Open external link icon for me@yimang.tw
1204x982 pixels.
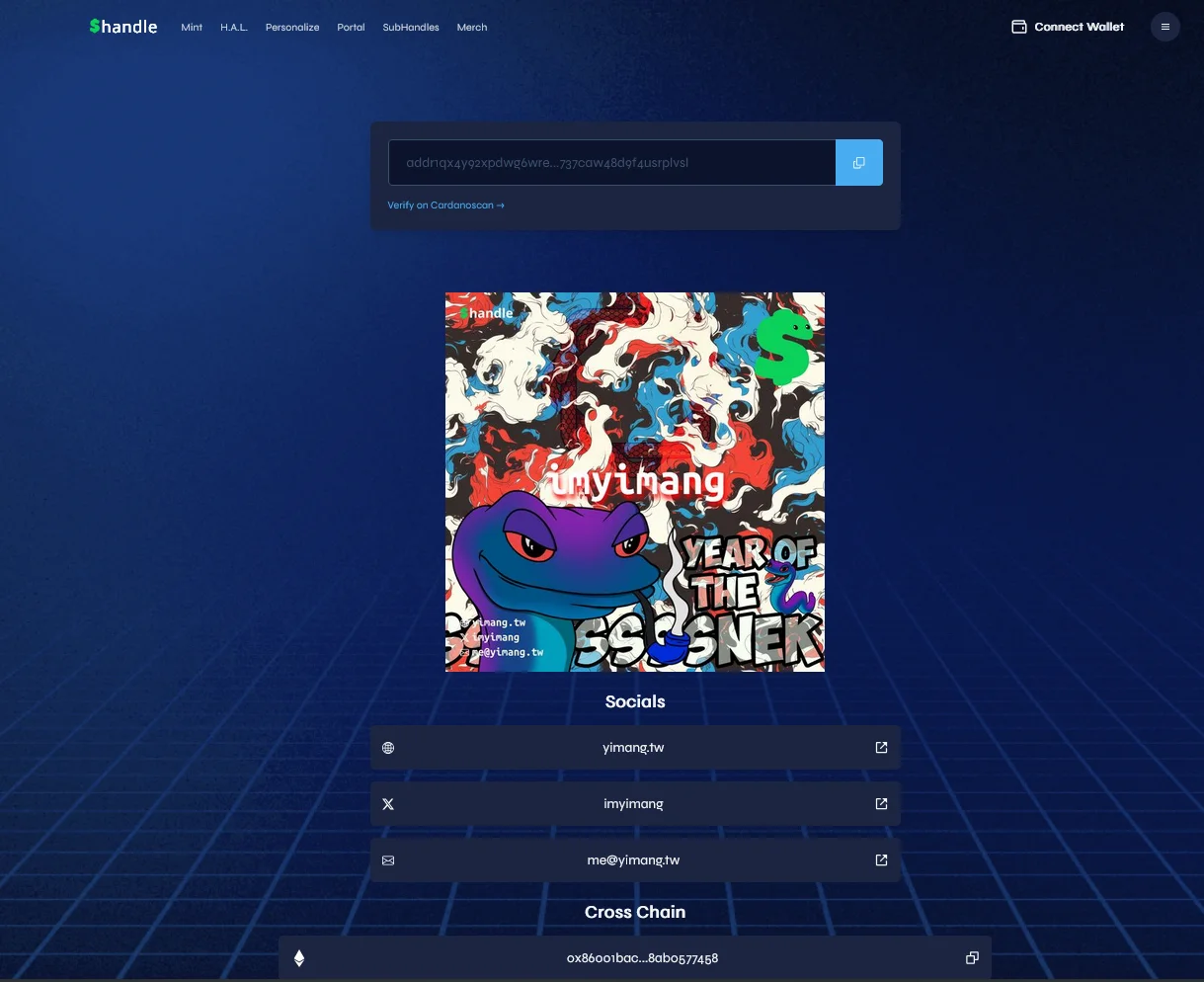click(x=881, y=860)
